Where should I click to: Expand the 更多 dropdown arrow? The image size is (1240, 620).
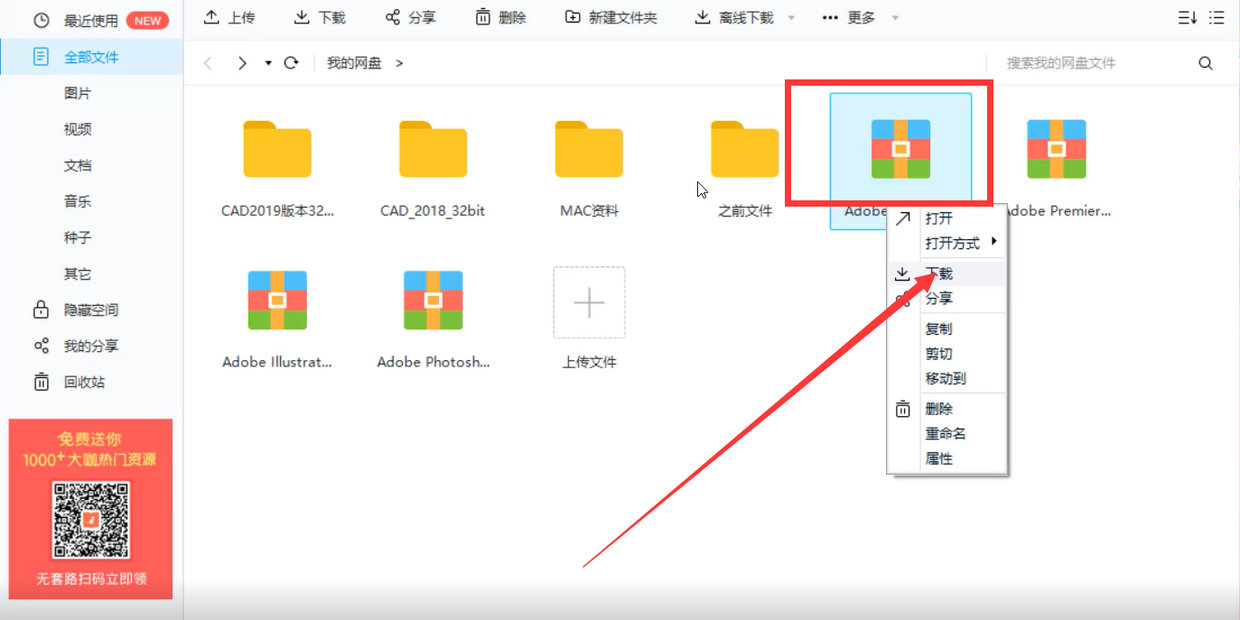(x=895, y=18)
